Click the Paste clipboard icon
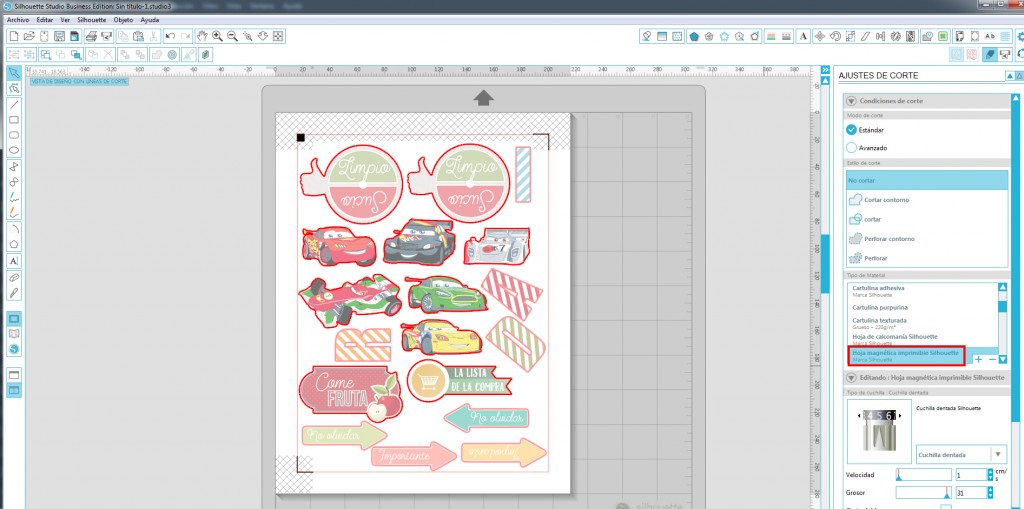 click(x=138, y=36)
